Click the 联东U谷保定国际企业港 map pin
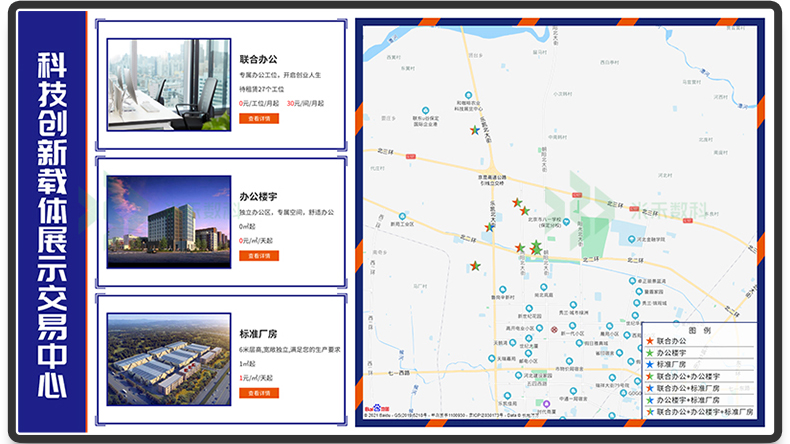The height and width of the screenshot is (444, 790). [x=426, y=110]
